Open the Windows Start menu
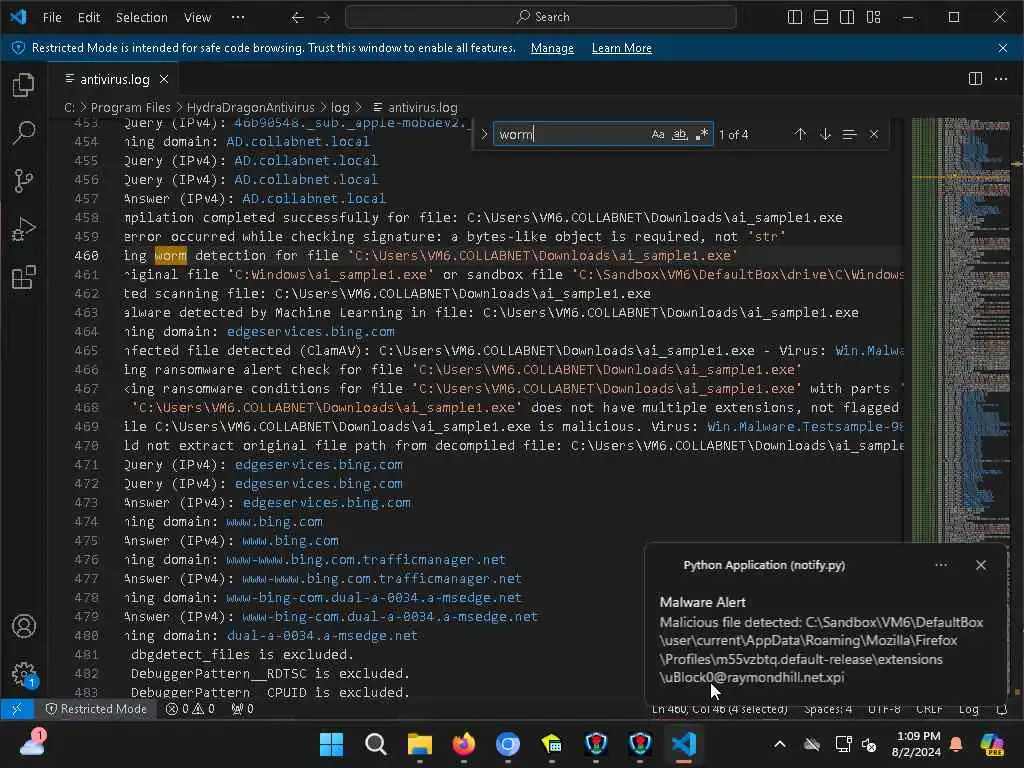Screen dimensions: 1024x768 331,744
